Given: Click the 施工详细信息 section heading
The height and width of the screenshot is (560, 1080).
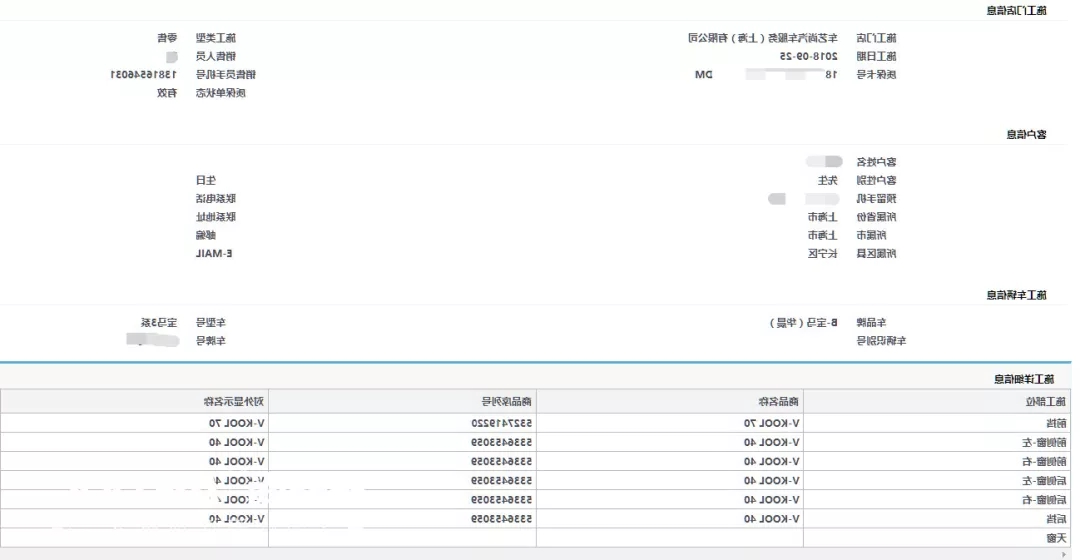Looking at the screenshot, I should click(1024, 379).
